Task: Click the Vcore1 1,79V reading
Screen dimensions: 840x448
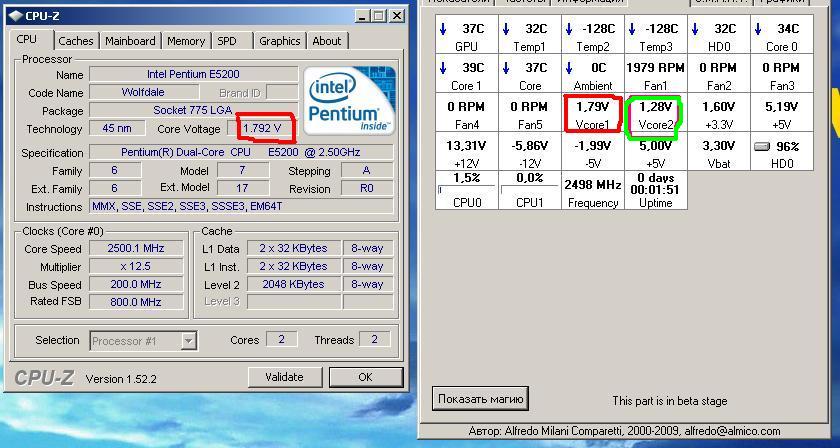Action: (x=592, y=113)
